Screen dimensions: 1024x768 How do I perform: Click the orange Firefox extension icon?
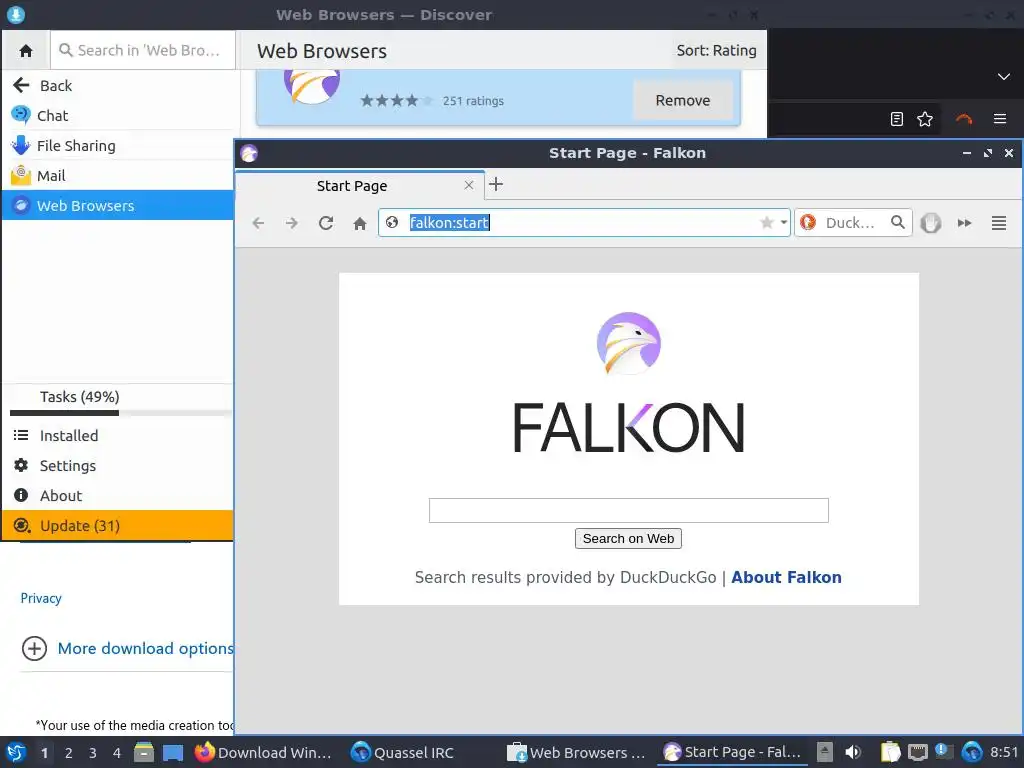(964, 119)
